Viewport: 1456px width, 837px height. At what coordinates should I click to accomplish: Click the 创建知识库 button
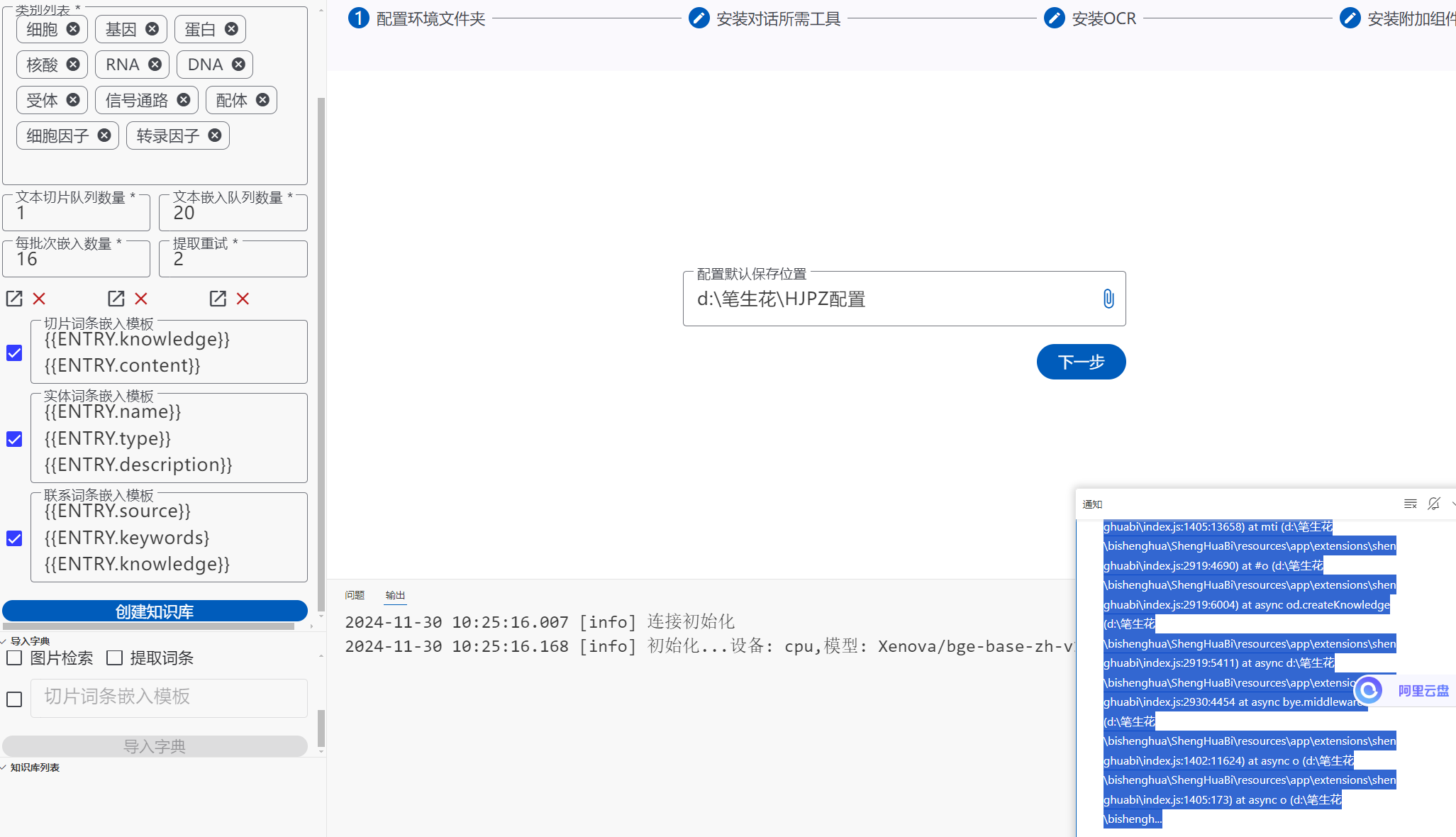155,611
